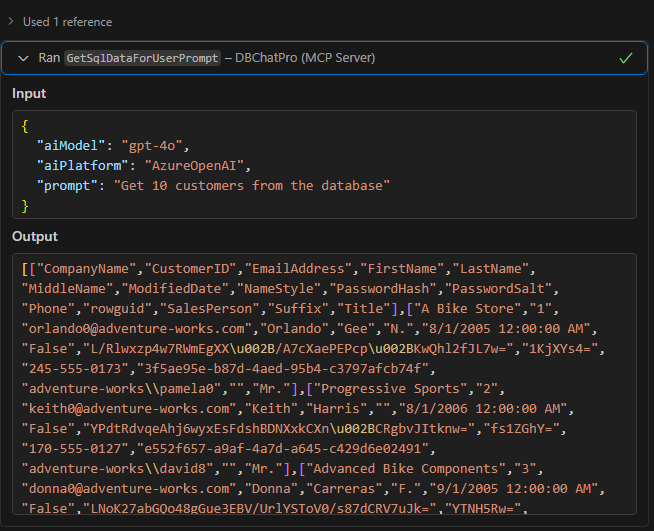Click the "170-555-0127" phone number
Screen dimensions: 654x531
point(75,449)
